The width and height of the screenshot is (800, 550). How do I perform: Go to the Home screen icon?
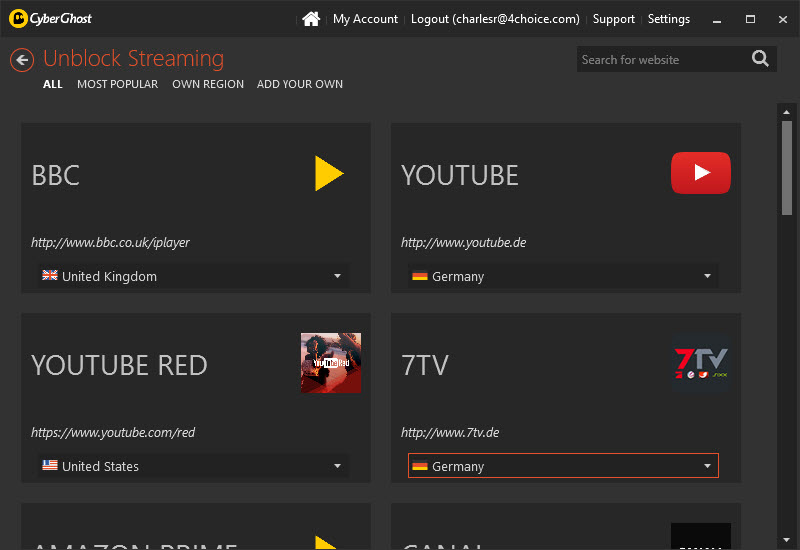pyautogui.click(x=311, y=19)
